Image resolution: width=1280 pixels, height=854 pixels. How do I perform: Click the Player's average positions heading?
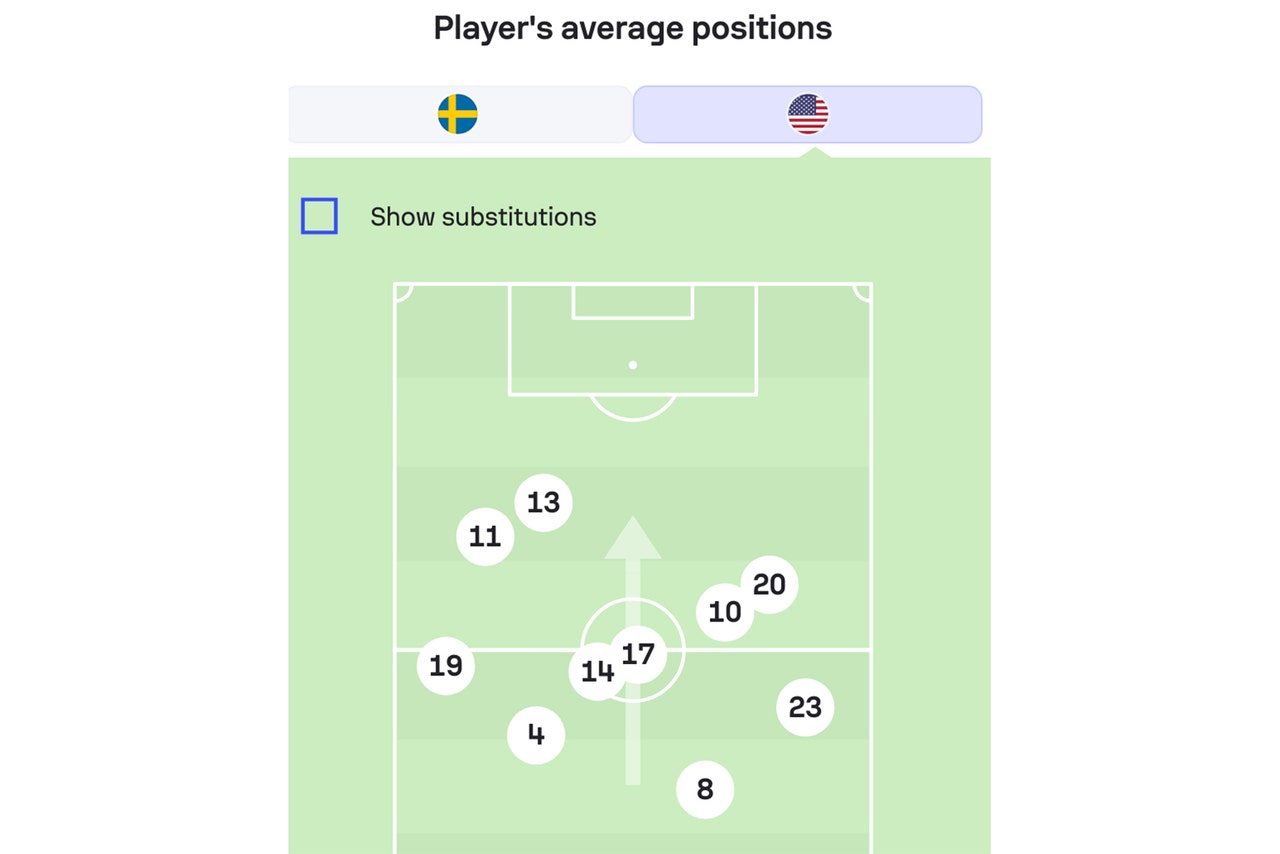click(633, 28)
